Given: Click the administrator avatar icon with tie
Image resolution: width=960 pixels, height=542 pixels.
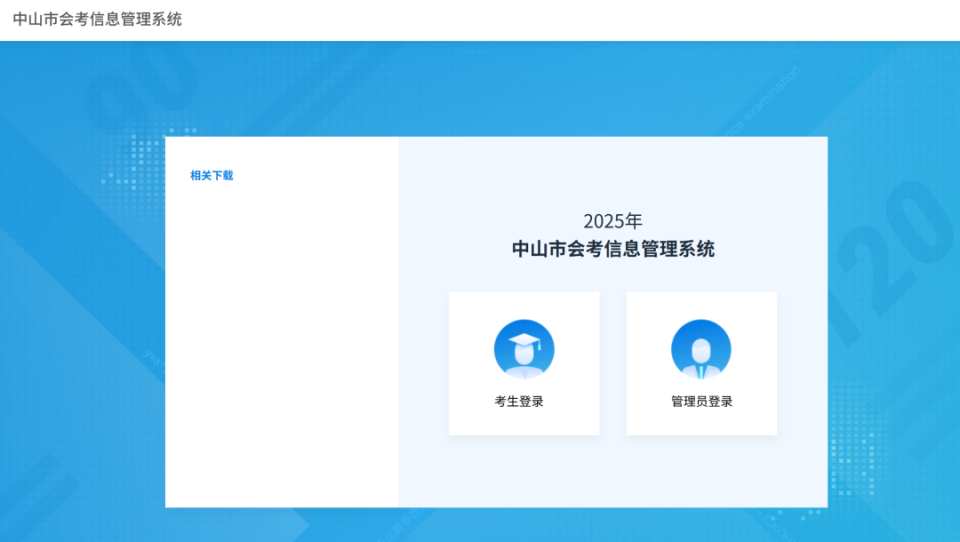Looking at the screenshot, I should click(701, 349).
